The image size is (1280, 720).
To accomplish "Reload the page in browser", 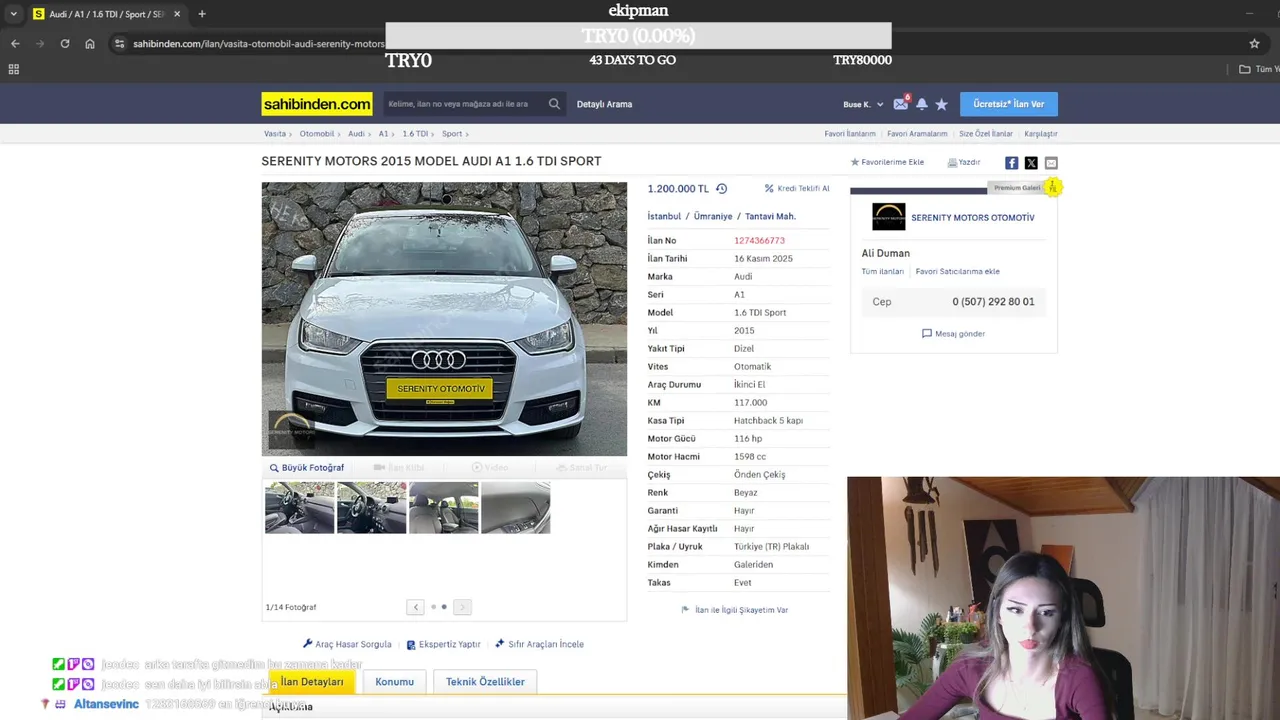I will pos(65,44).
